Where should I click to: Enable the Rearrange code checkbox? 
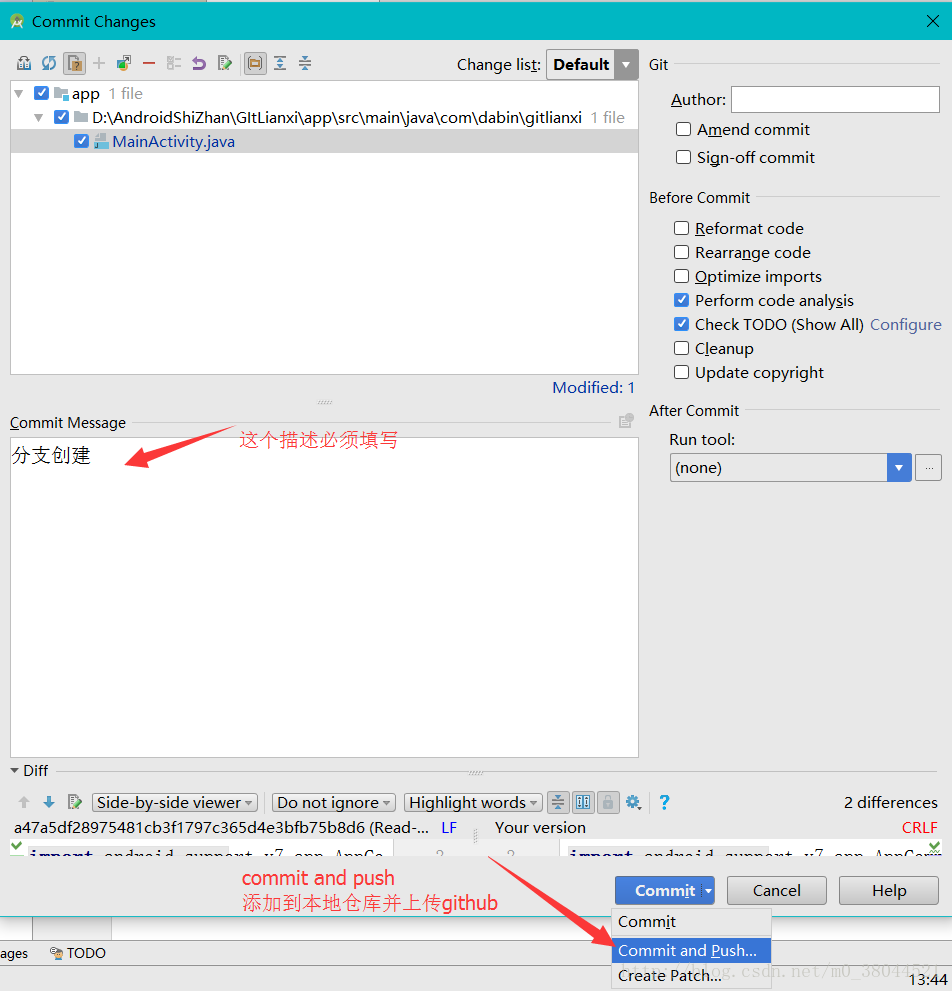pos(681,252)
